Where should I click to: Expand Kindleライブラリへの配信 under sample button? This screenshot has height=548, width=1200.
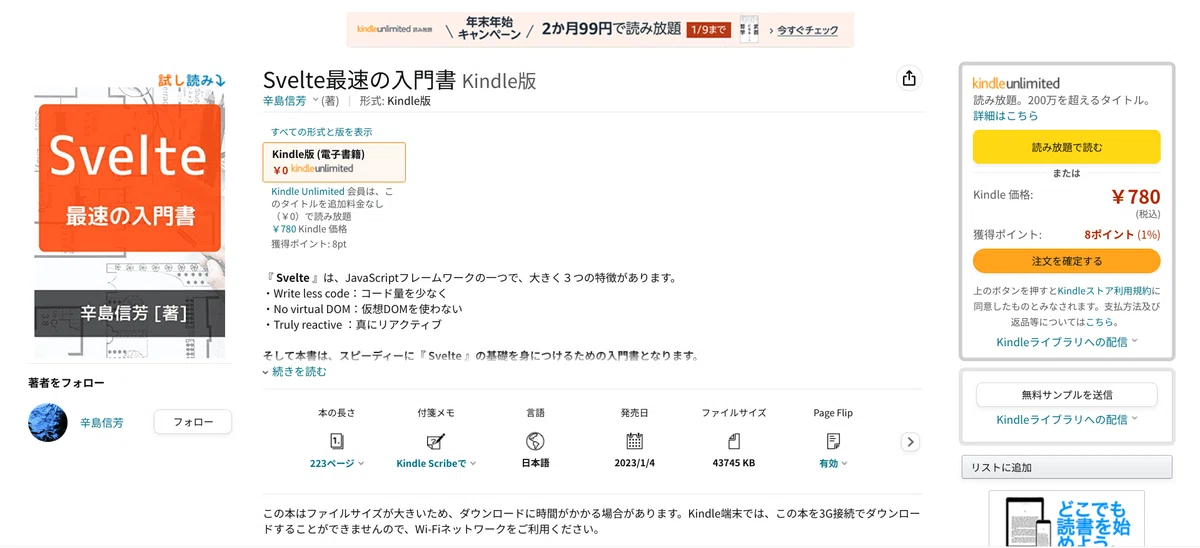[1066, 420]
